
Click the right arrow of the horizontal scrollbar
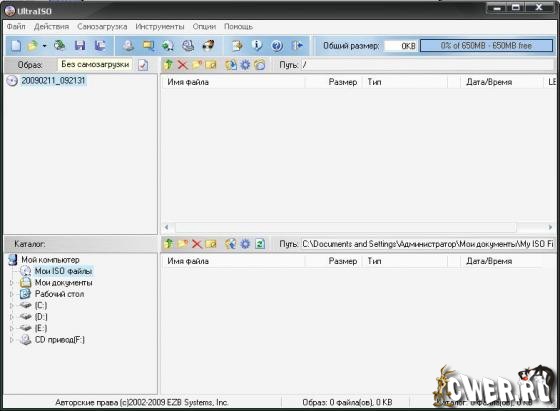pos(550,227)
